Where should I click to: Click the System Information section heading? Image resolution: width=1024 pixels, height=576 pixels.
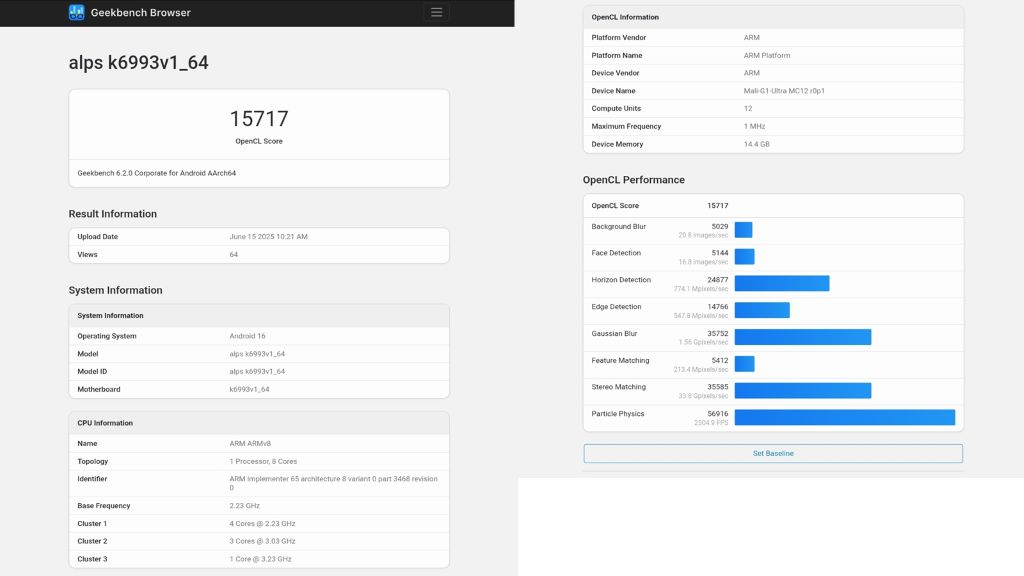(116, 291)
